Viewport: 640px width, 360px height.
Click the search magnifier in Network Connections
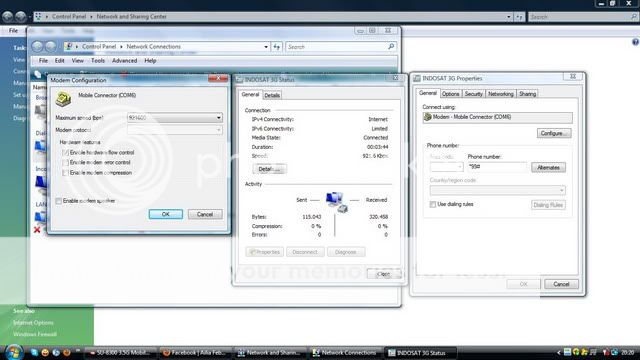pyautogui.click(x=391, y=47)
